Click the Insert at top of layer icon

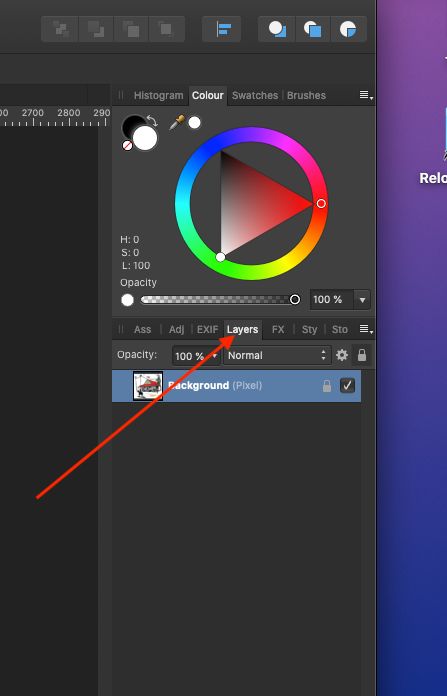click(x=313, y=29)
